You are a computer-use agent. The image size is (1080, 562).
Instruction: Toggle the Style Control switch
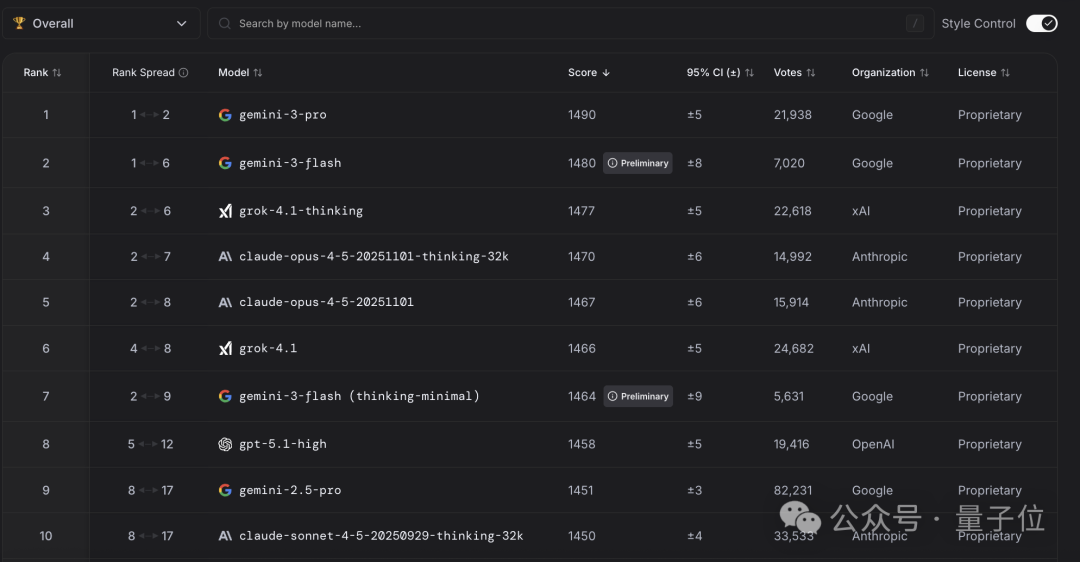click(x=1041, y=23)
